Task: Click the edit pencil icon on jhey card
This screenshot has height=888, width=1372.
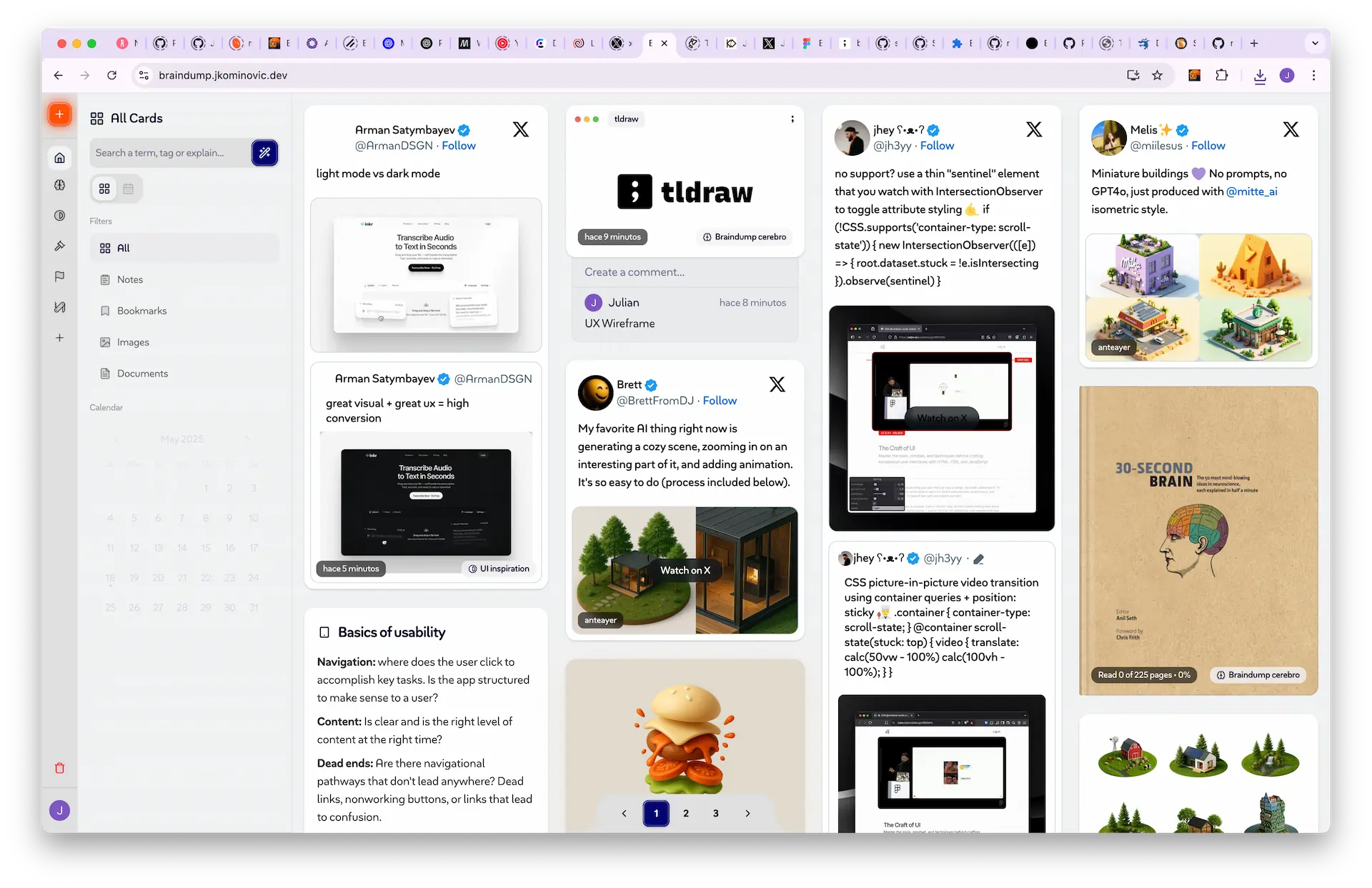Action: pyautogui.click(x=979, y=559)
